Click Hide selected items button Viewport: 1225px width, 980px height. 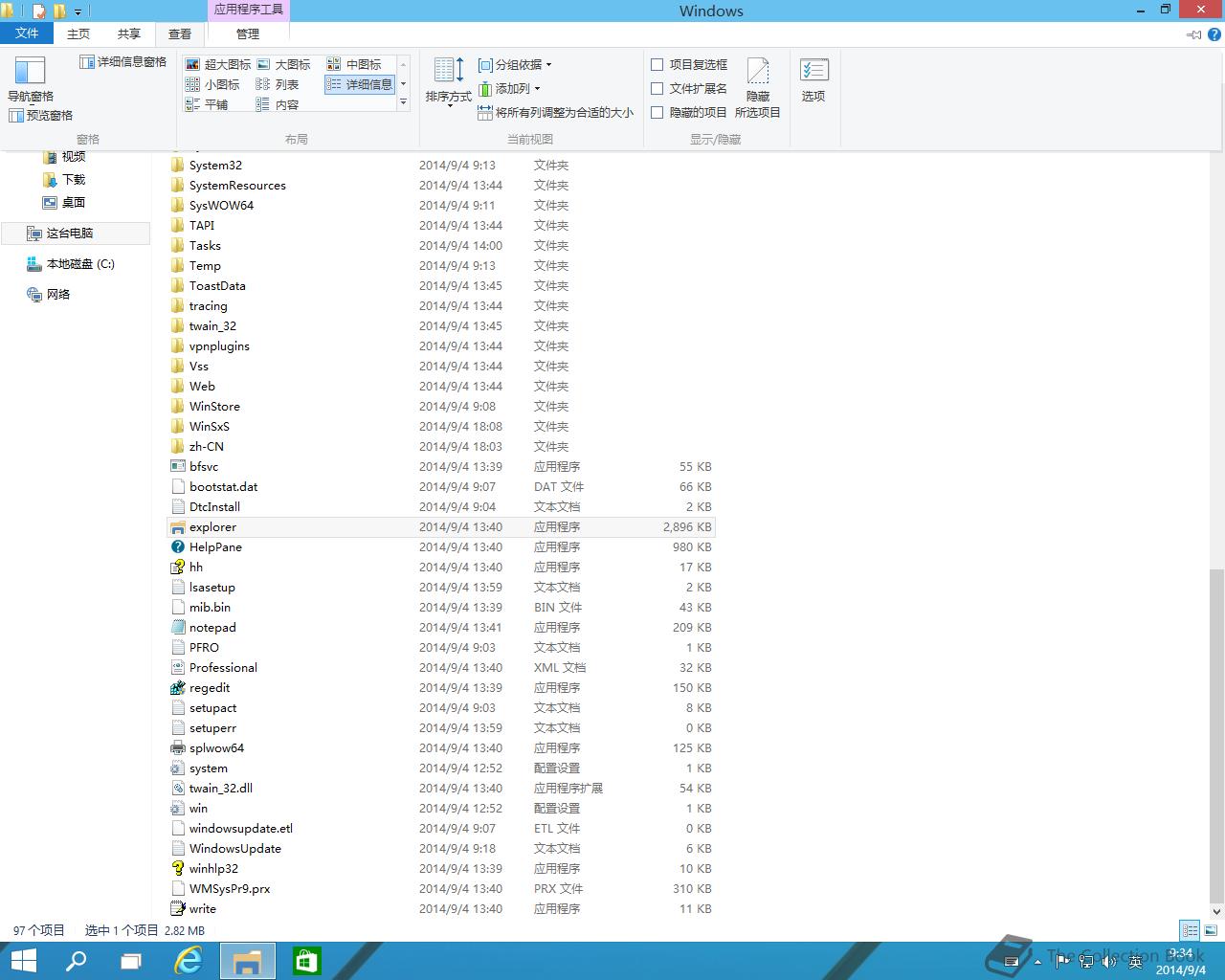tap(758, 87)
